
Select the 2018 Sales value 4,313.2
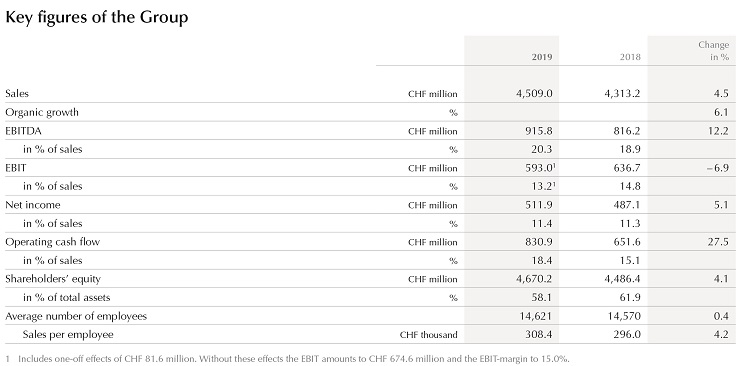pyautogui.click(x=622, y=94)
